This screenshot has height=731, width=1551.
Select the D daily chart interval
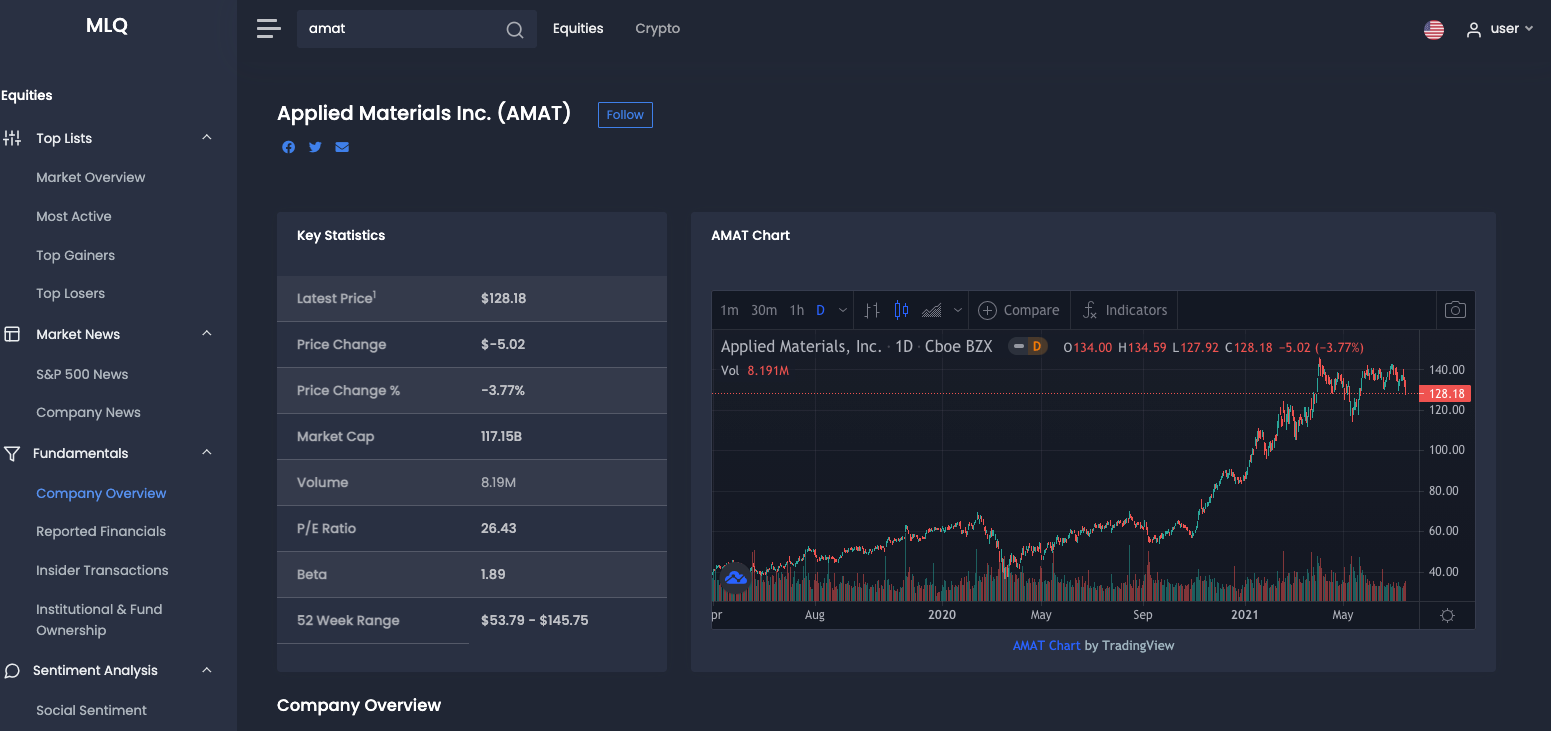[820, 310]
